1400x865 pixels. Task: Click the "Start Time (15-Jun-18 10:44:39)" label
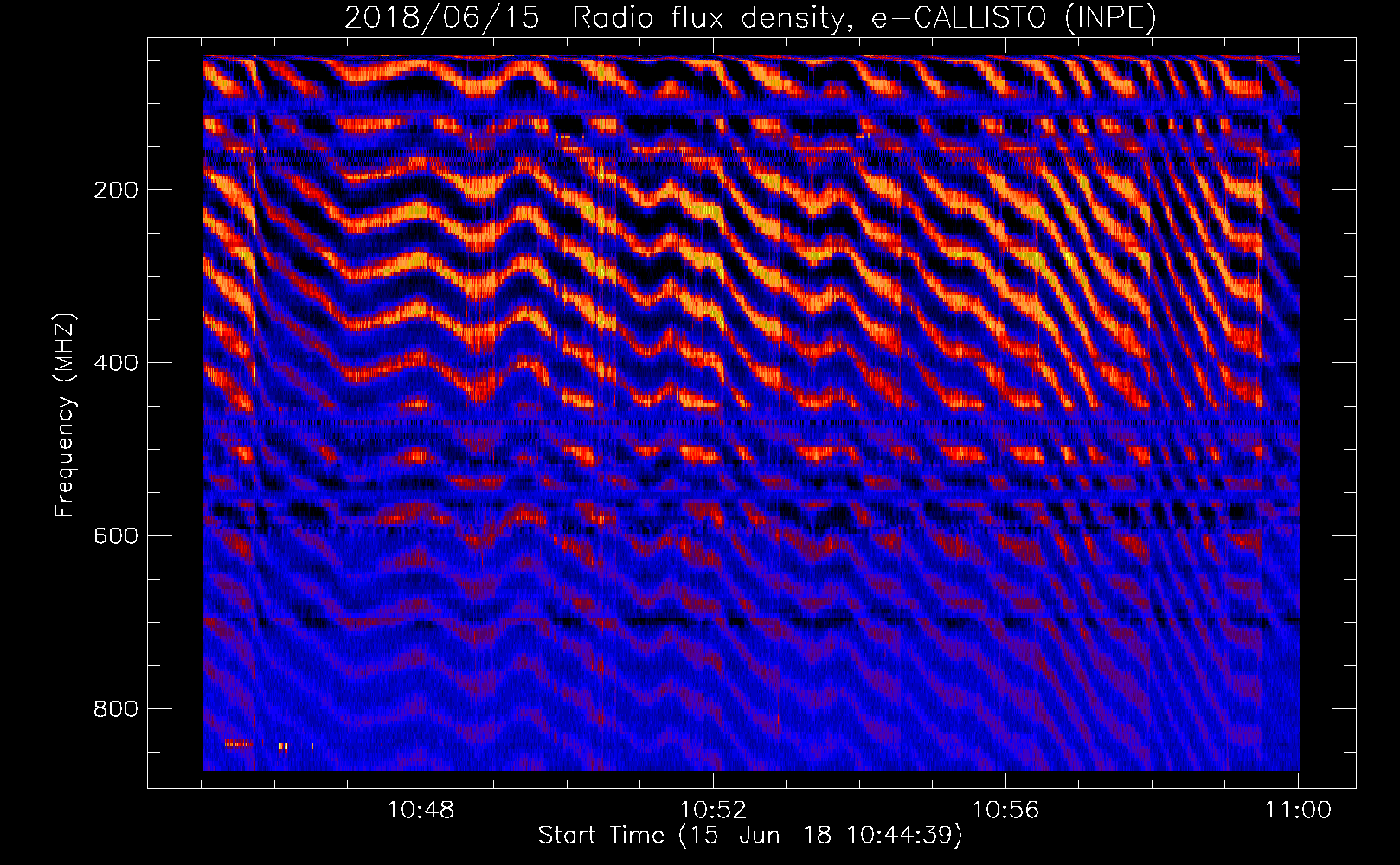(750, 836)
